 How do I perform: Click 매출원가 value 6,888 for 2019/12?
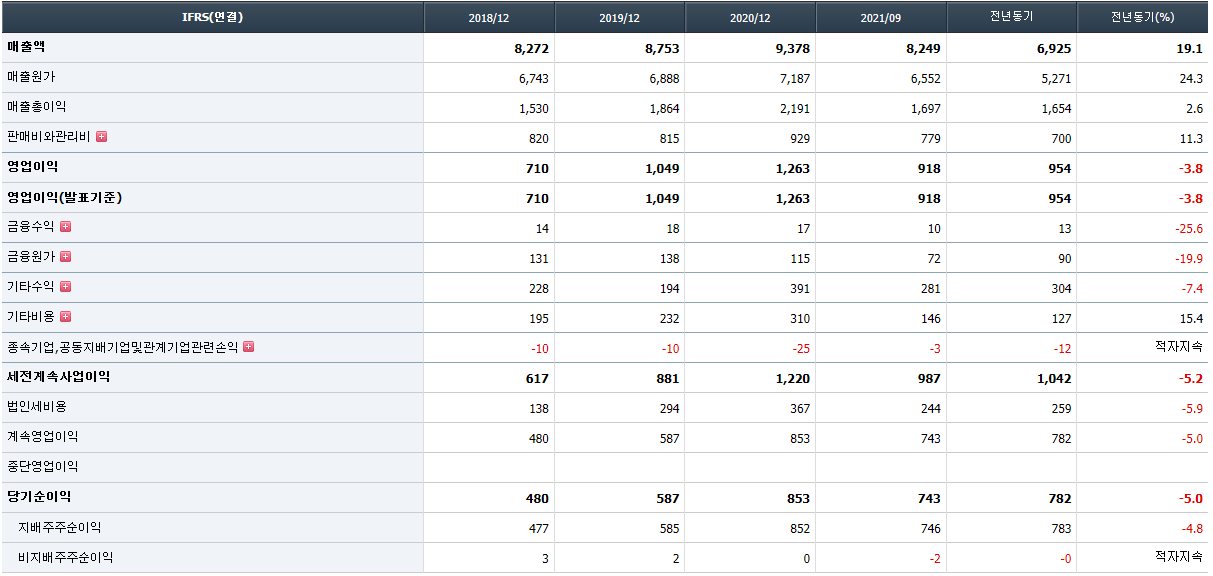coord(663,78)
